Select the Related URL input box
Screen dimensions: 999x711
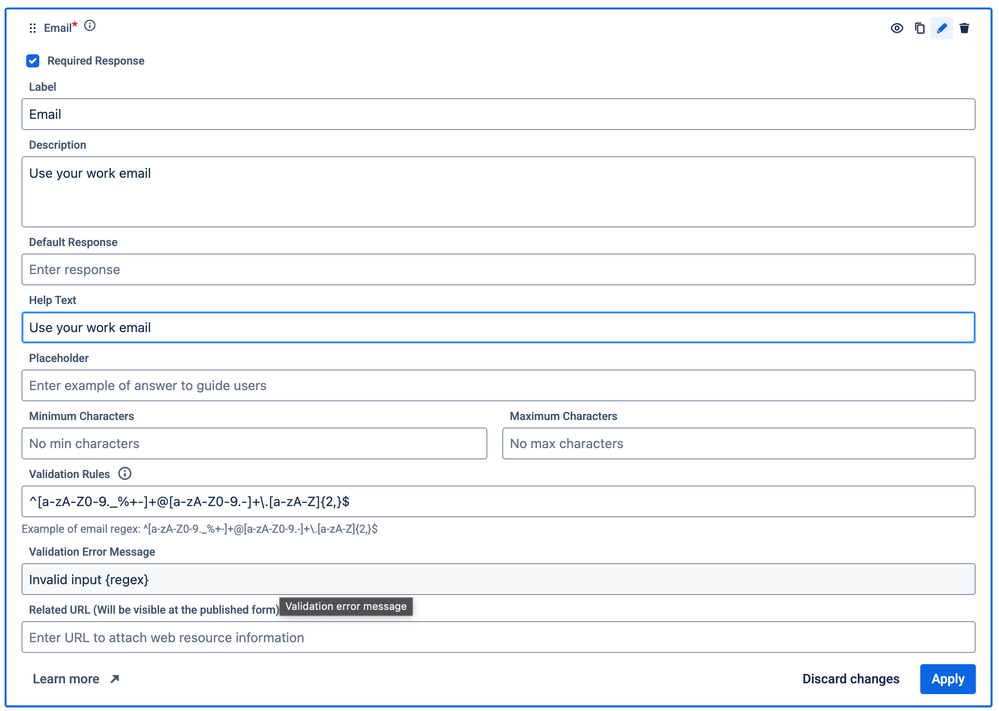click(x=498, y=637)
